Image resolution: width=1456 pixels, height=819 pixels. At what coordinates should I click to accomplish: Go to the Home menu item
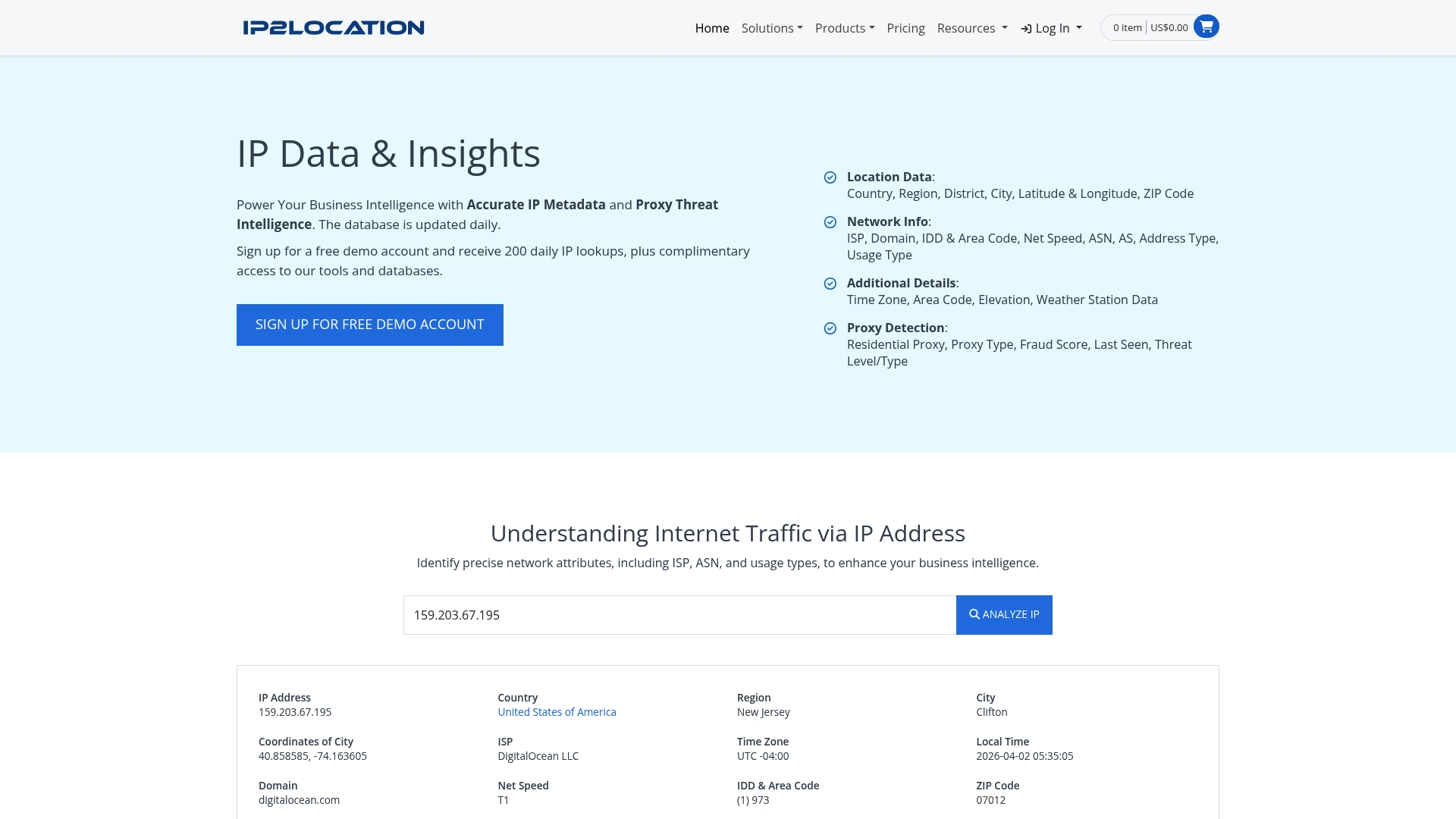[711, 28]
